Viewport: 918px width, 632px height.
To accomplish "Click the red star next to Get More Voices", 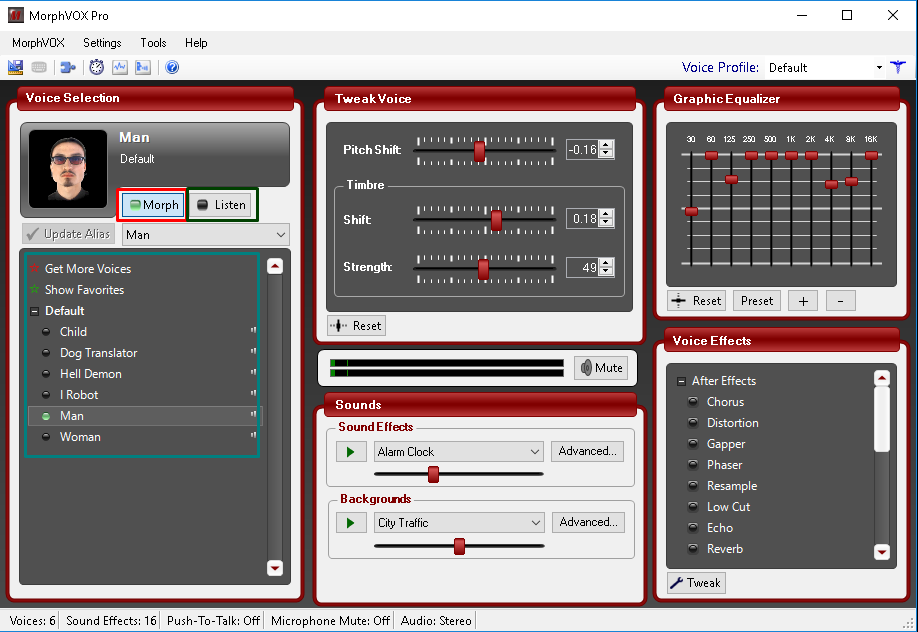I will pos(34,268).
